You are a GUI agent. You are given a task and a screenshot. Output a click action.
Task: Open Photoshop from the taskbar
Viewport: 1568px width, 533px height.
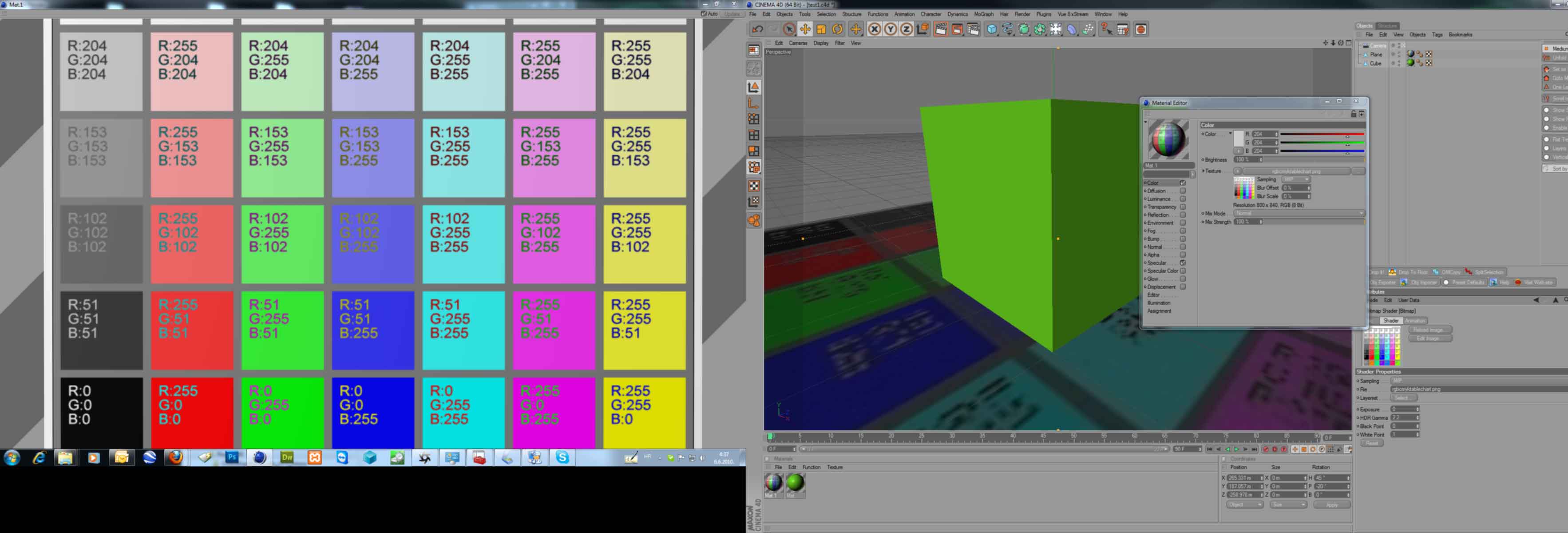pos(231,457)
